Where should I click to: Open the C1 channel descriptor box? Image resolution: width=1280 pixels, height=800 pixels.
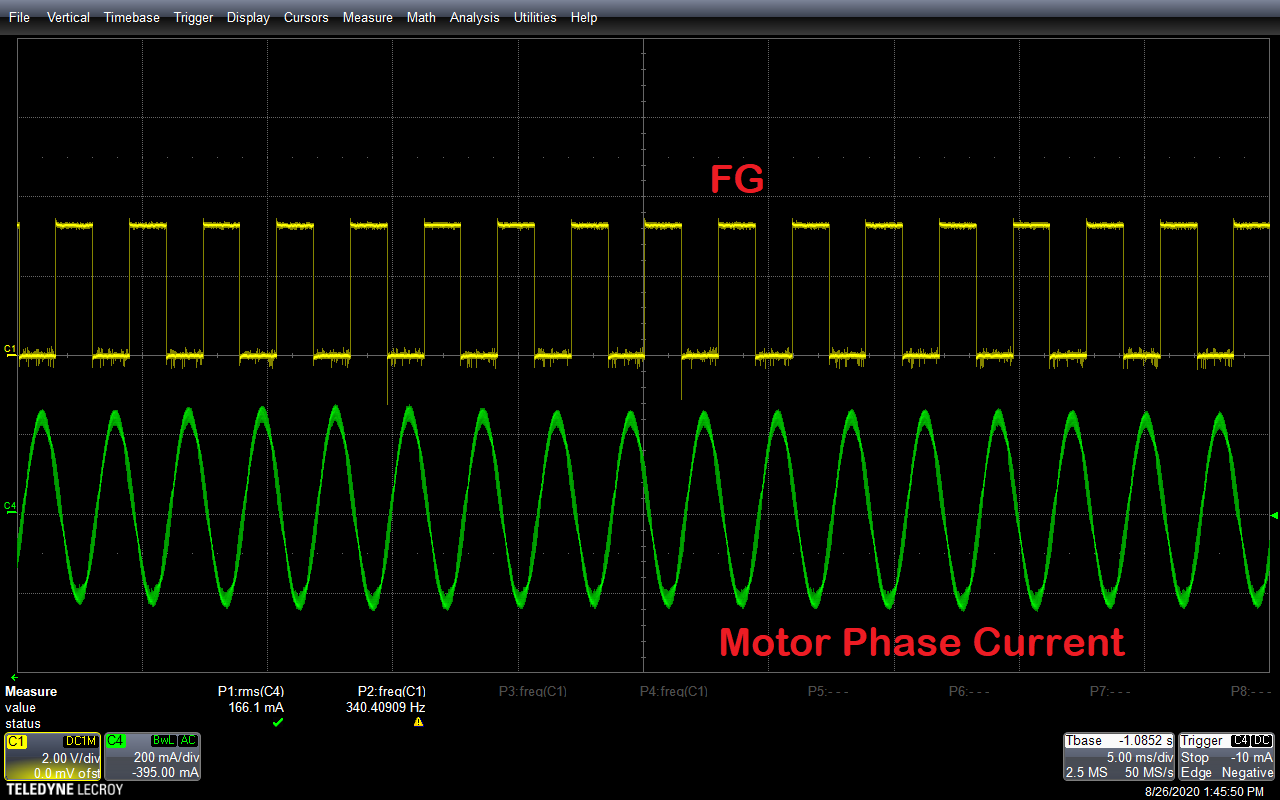pyautogui.click(x=52, y=756)
